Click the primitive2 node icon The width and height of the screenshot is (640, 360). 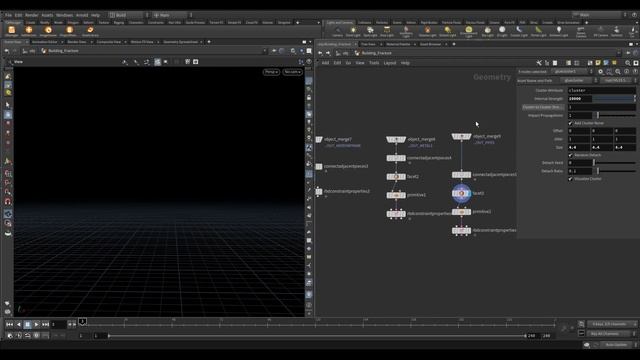click(461, 212)
